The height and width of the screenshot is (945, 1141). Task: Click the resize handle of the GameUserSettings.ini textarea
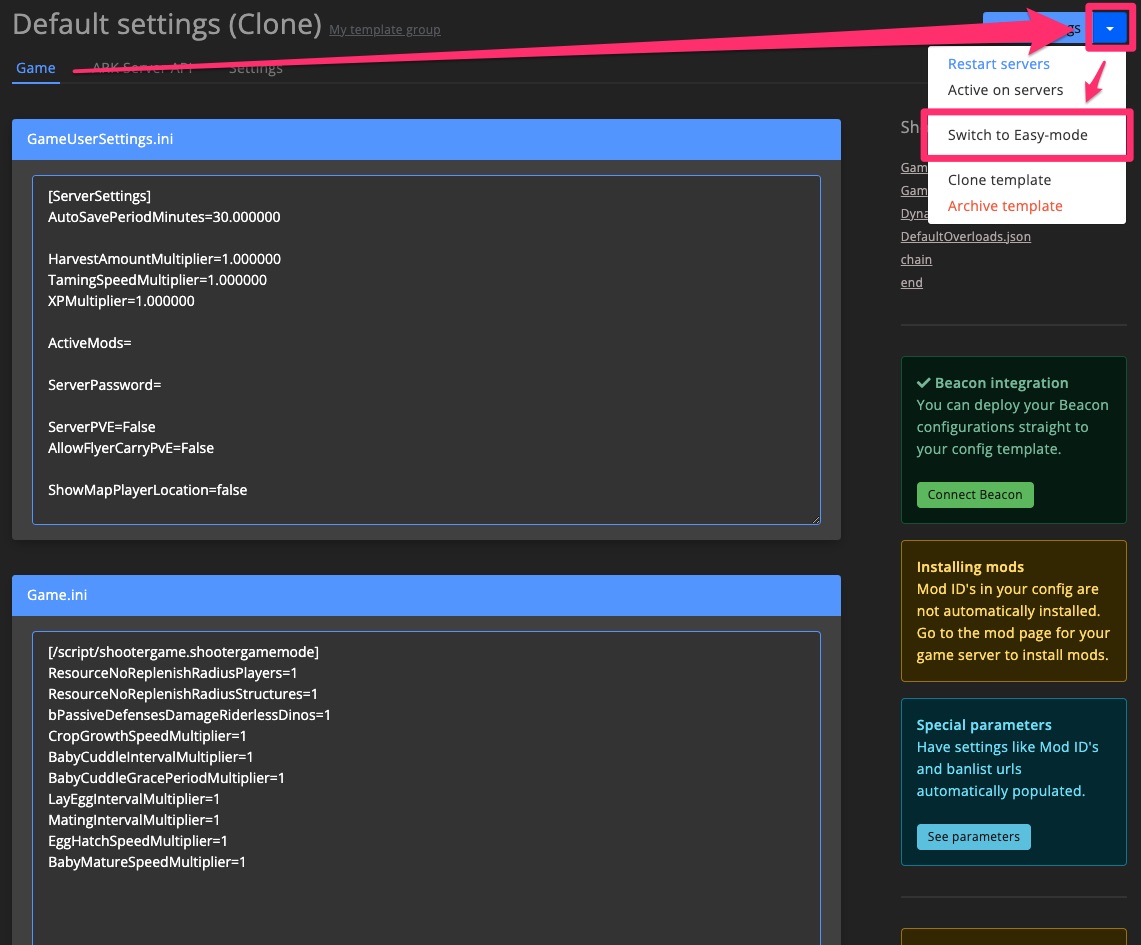pyautogui.click(x=816, y=520)
